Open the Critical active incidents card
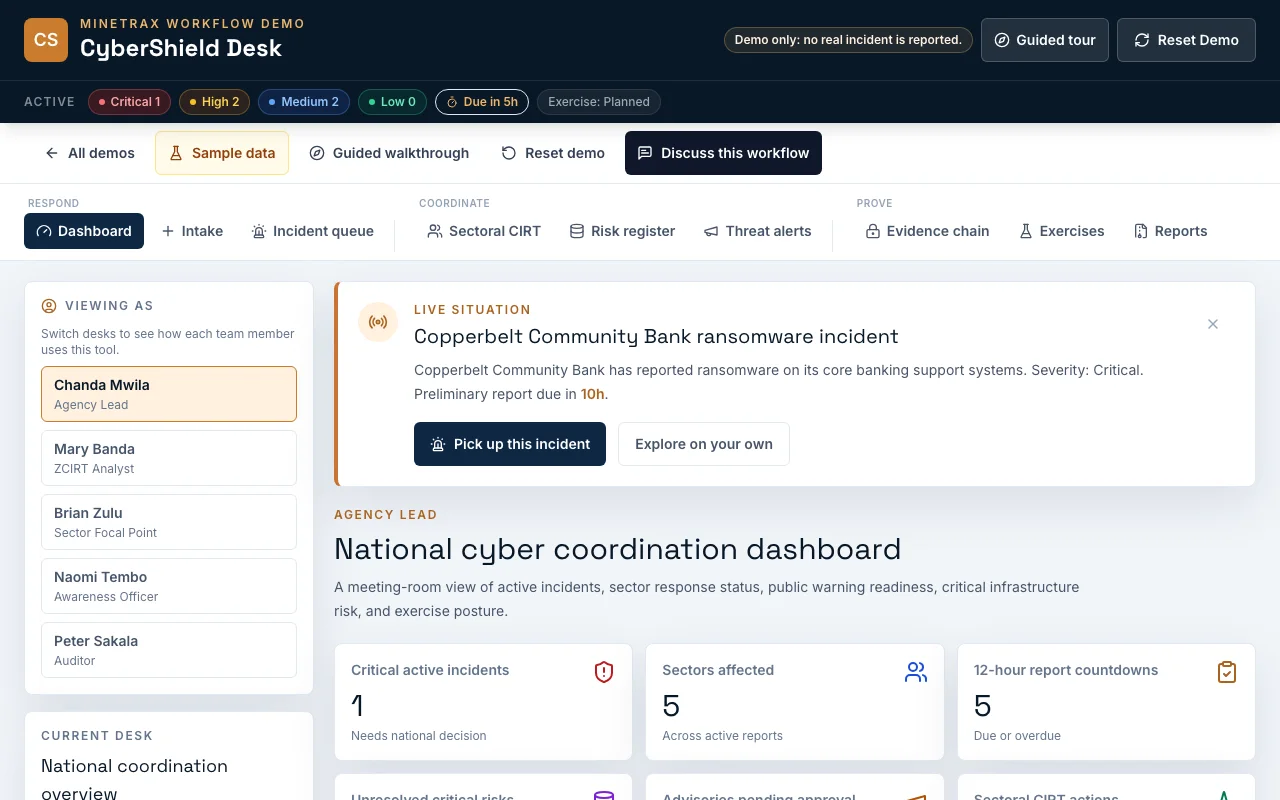 (x=483, y=702)
